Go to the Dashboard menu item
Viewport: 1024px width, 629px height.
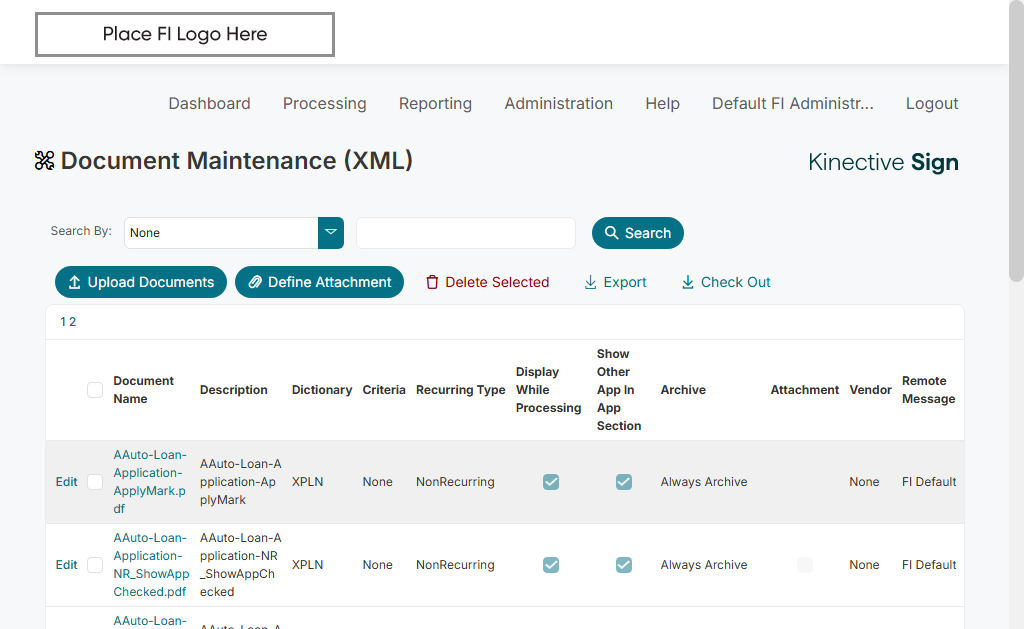209,104
